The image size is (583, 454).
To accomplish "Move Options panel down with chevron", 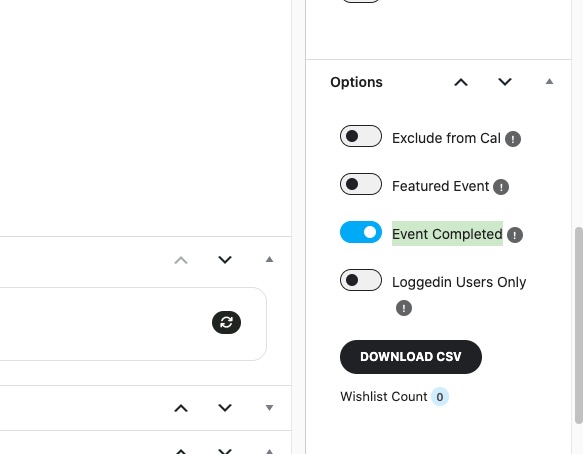I will 505,82.
